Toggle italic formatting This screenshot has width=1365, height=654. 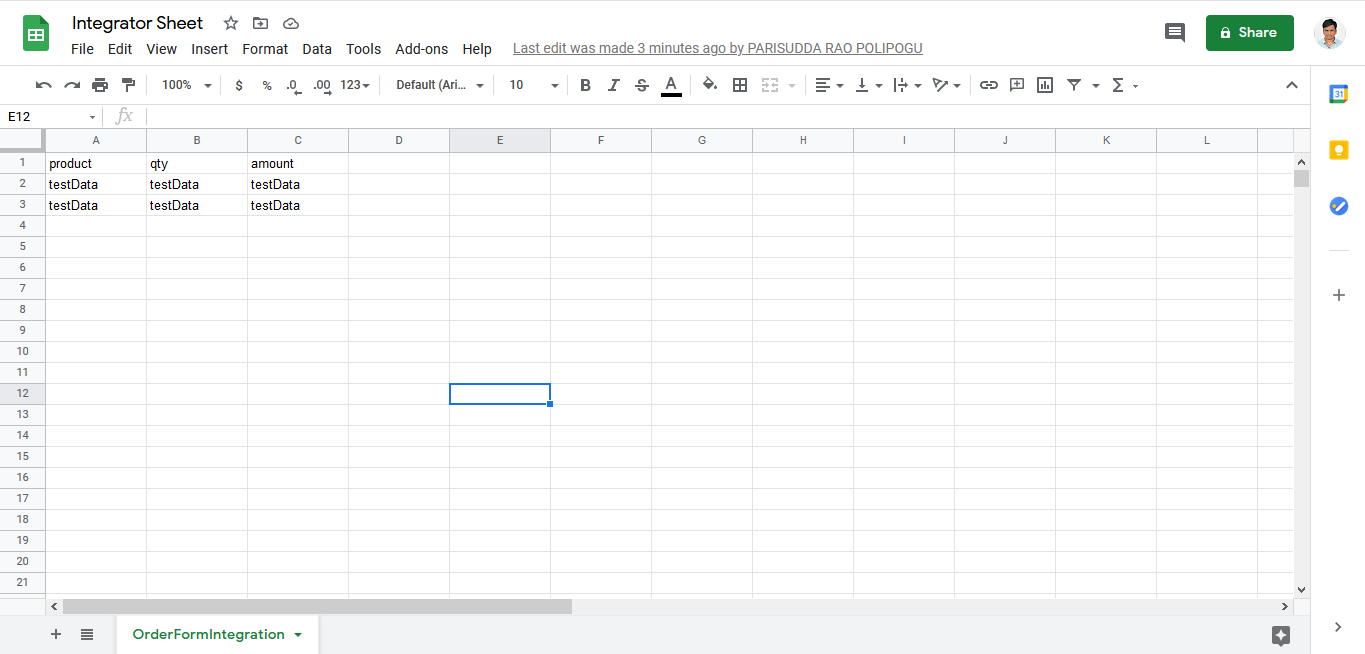pos(613,85)
